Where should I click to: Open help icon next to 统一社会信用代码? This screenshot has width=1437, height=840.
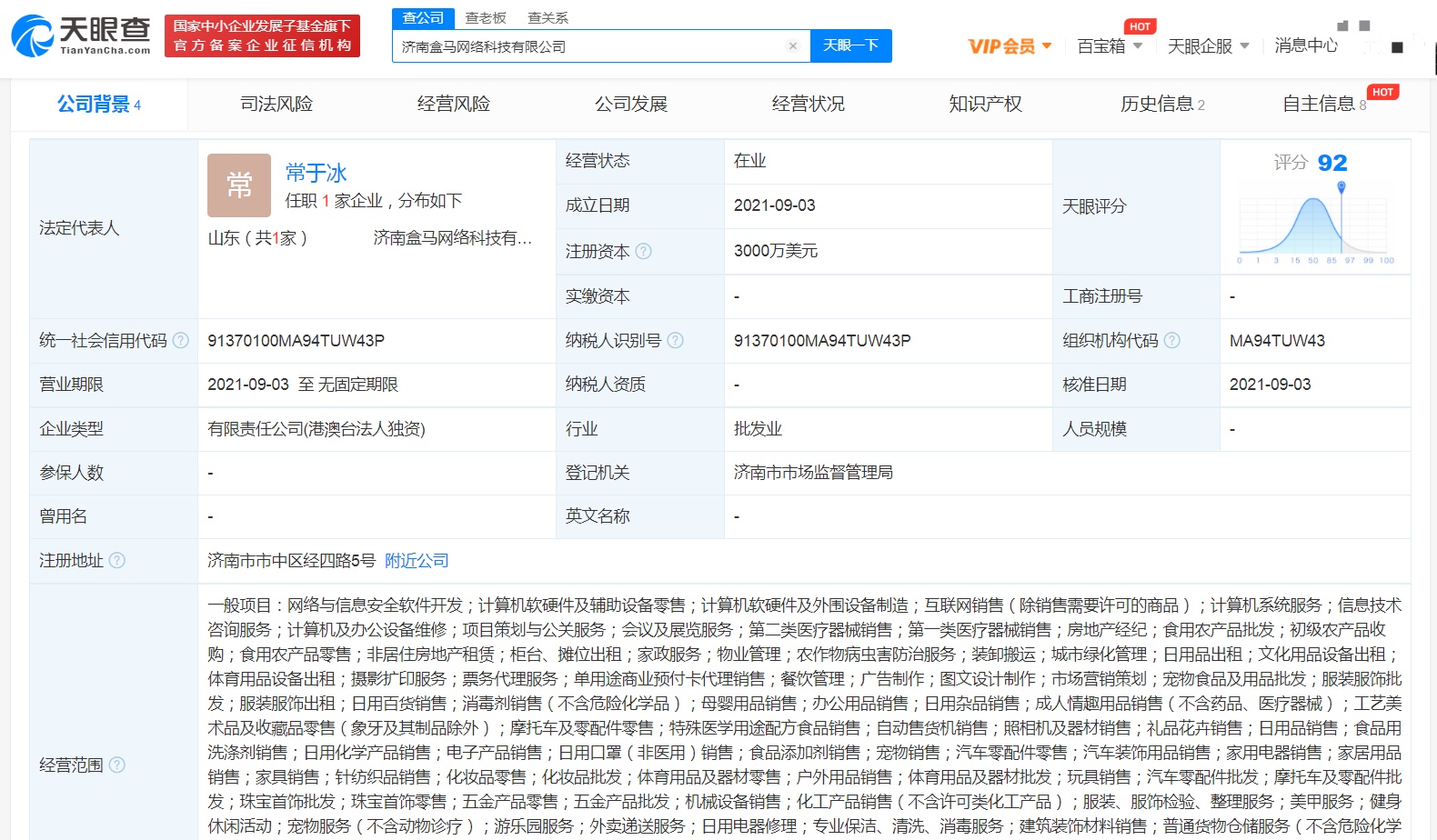pyautogui.click(x=181, y=340)
